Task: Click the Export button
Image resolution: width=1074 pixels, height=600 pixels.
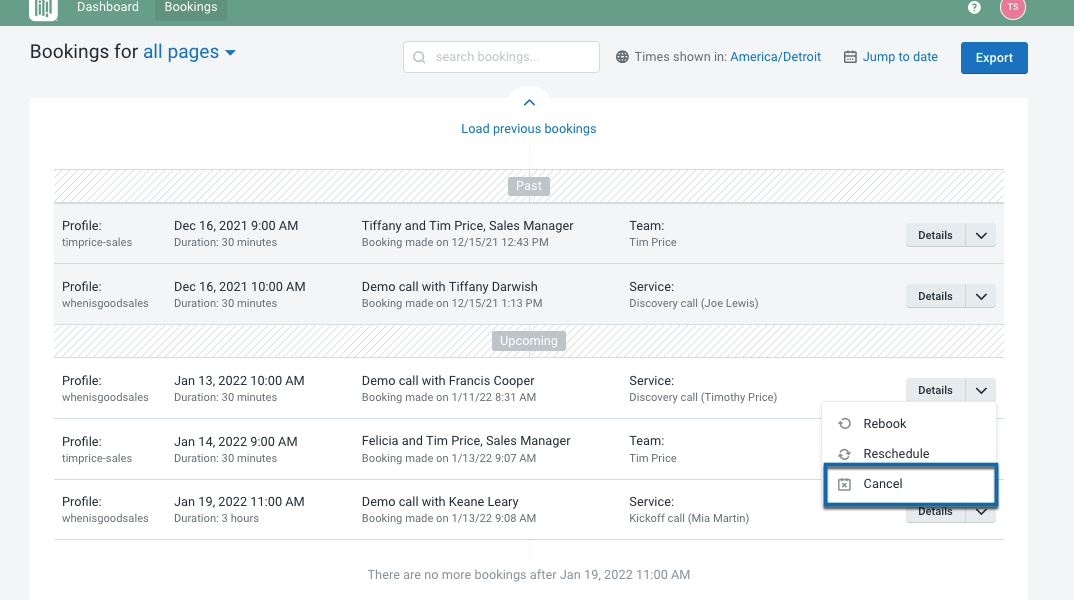Action: [x=993, y=57]
